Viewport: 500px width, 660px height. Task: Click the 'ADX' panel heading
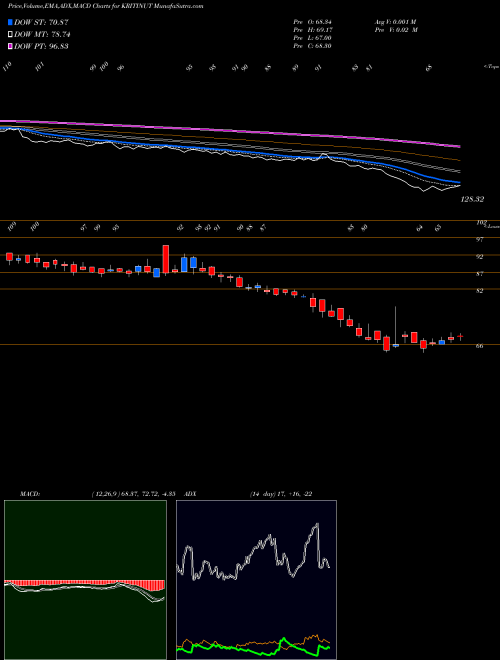(x=190, y=494)
